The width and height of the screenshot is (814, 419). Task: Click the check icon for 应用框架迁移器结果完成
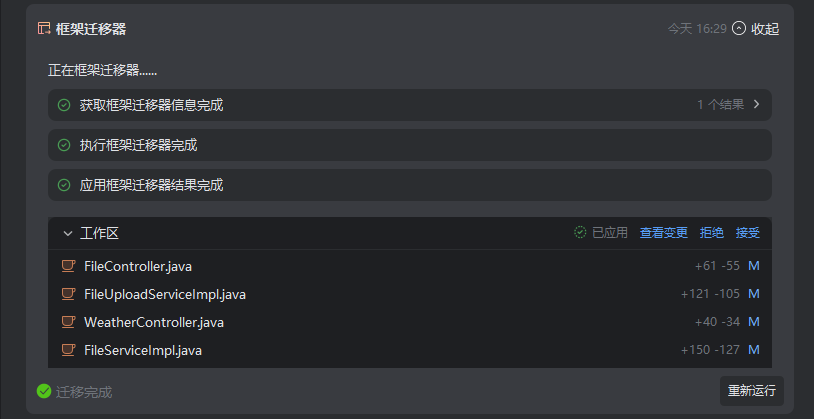click(x=64, y=185)
